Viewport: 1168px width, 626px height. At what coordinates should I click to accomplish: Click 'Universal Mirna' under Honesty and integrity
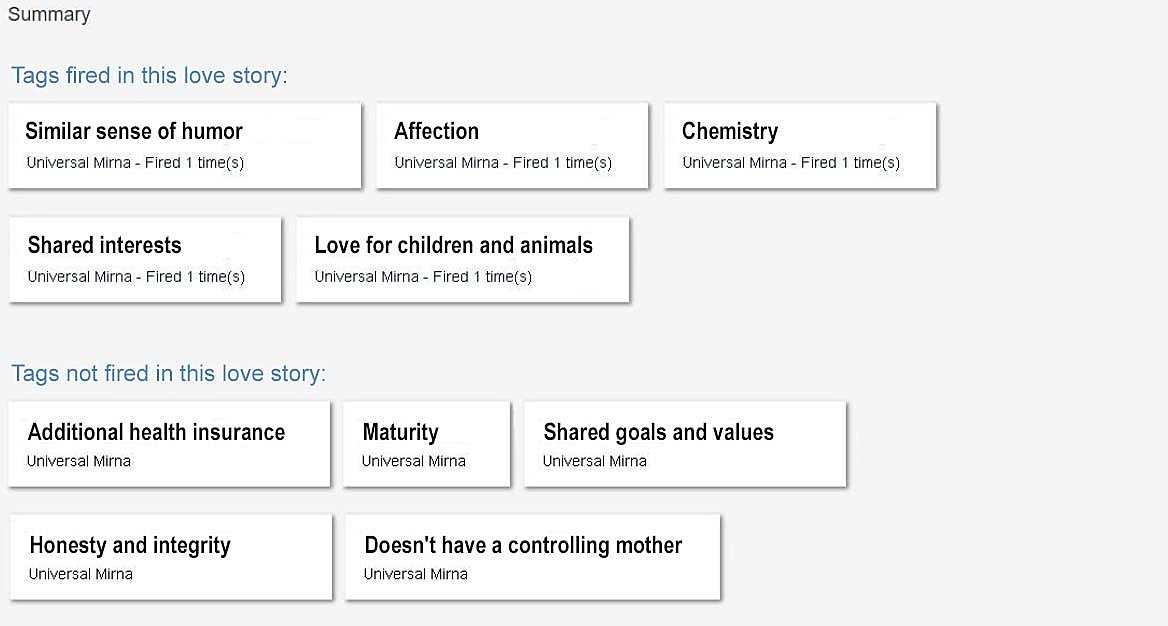pyautogui.click(x=81, y=574)
